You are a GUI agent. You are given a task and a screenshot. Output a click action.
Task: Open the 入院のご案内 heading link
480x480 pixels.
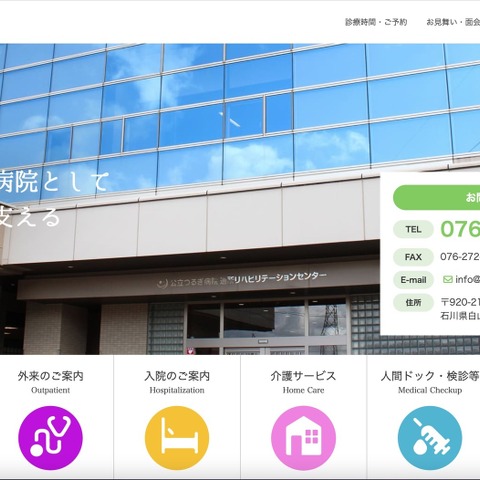point(177,376)
